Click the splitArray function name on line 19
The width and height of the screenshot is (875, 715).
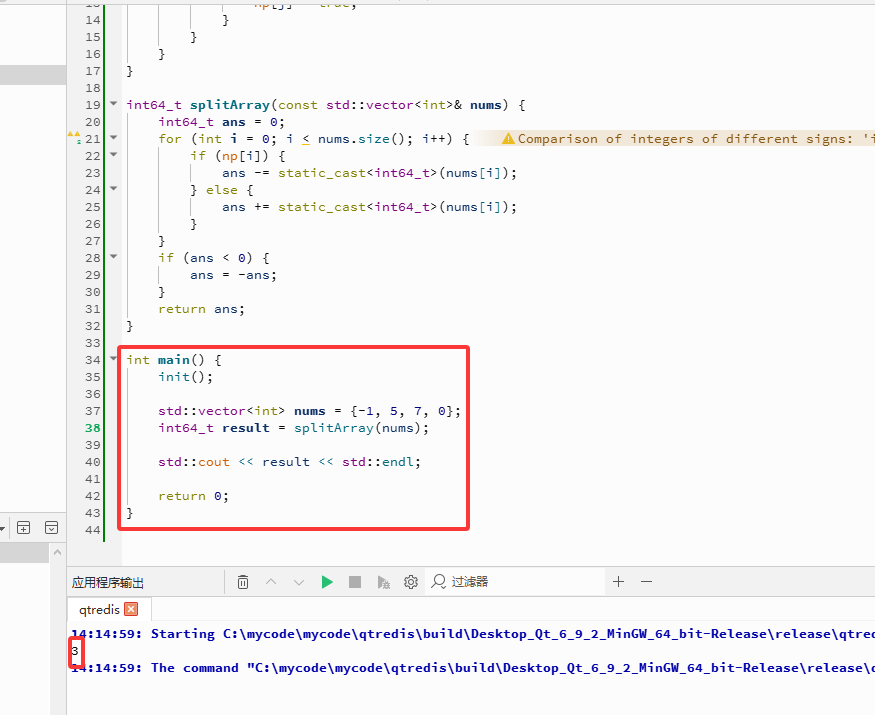[230, 105]
